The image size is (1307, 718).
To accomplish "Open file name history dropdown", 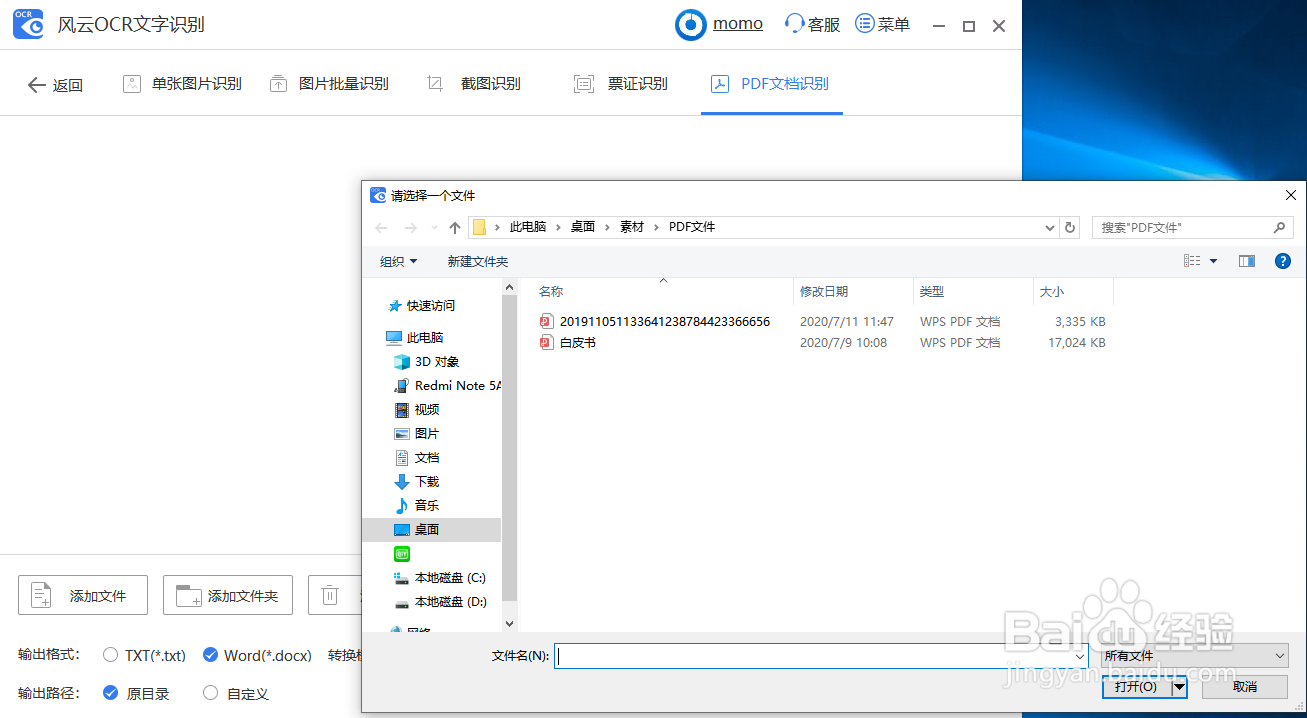I will click(x=1081, y=656).
